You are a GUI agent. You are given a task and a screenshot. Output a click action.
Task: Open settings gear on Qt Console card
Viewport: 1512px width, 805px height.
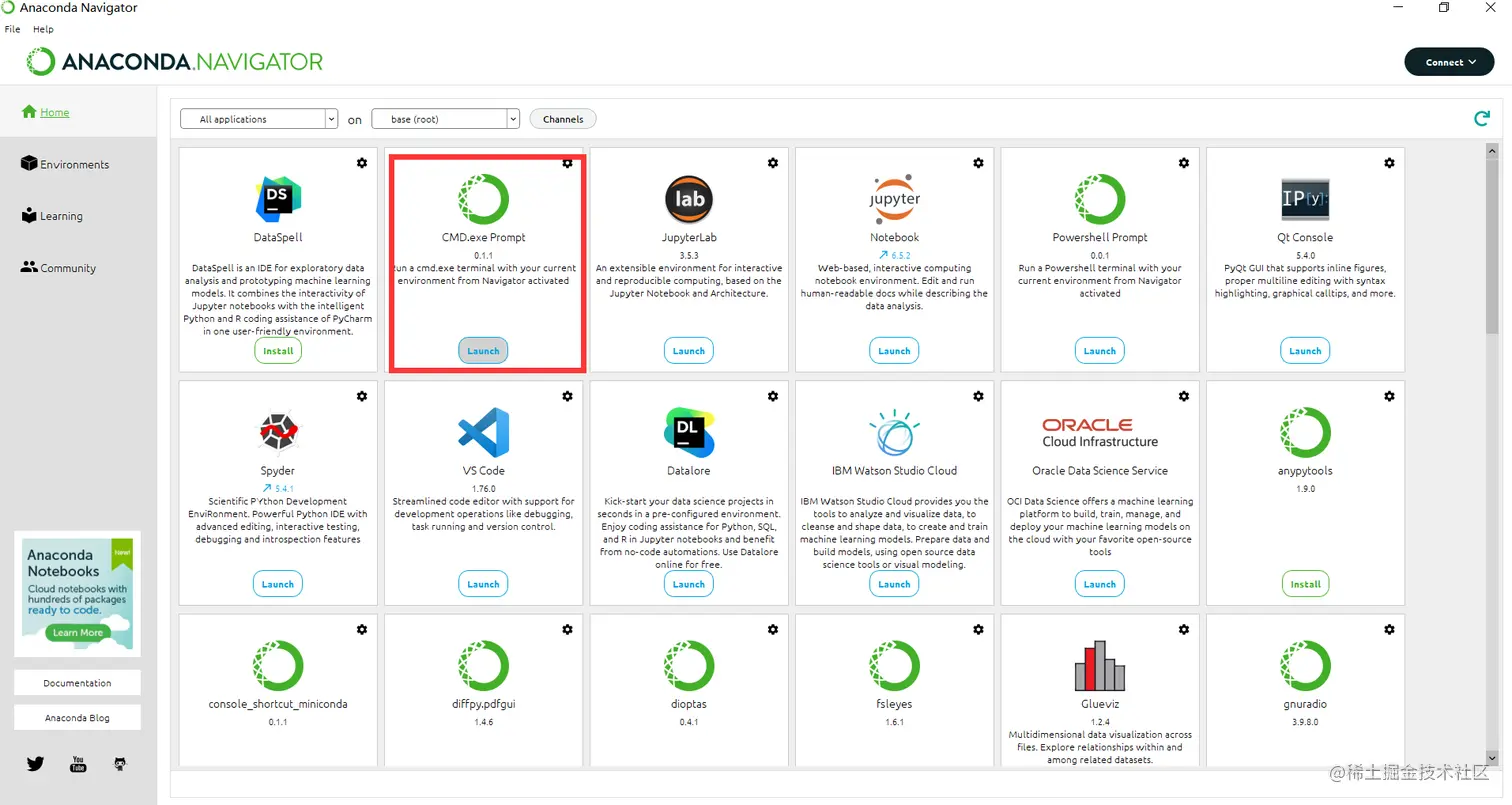pos(1389,163)
